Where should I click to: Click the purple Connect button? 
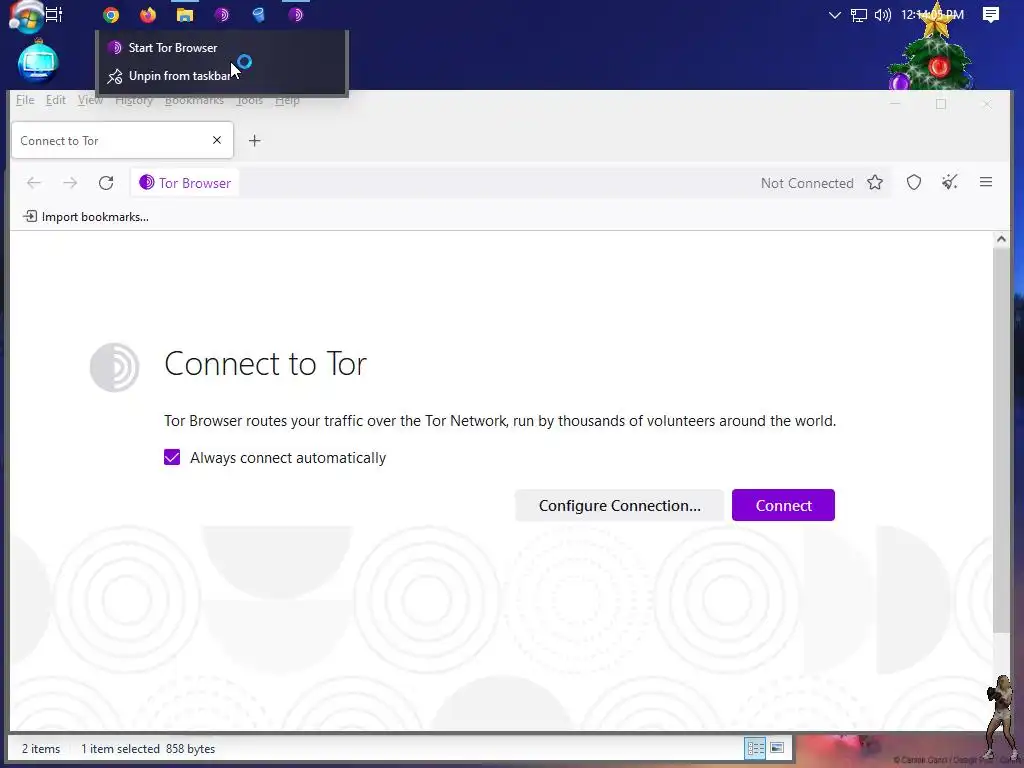click(783, 505)
